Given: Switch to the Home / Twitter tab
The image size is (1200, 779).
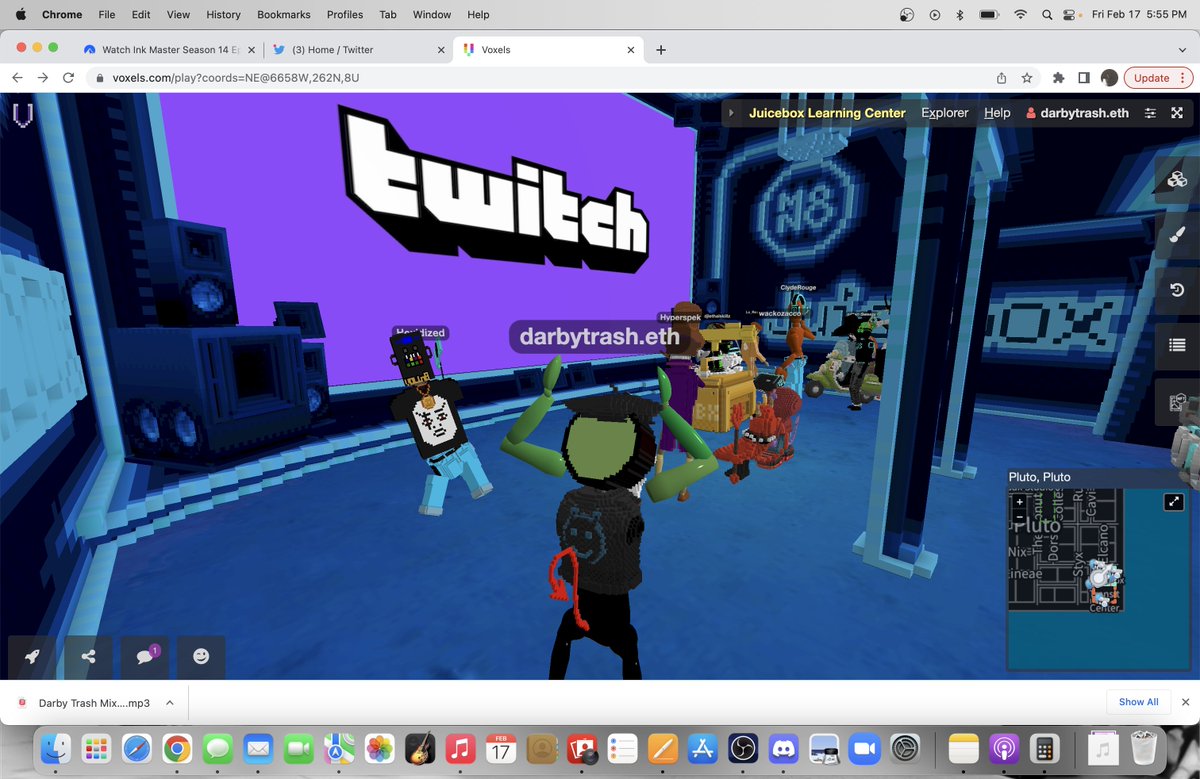Looking at the screenshot, I should point(357,49).
